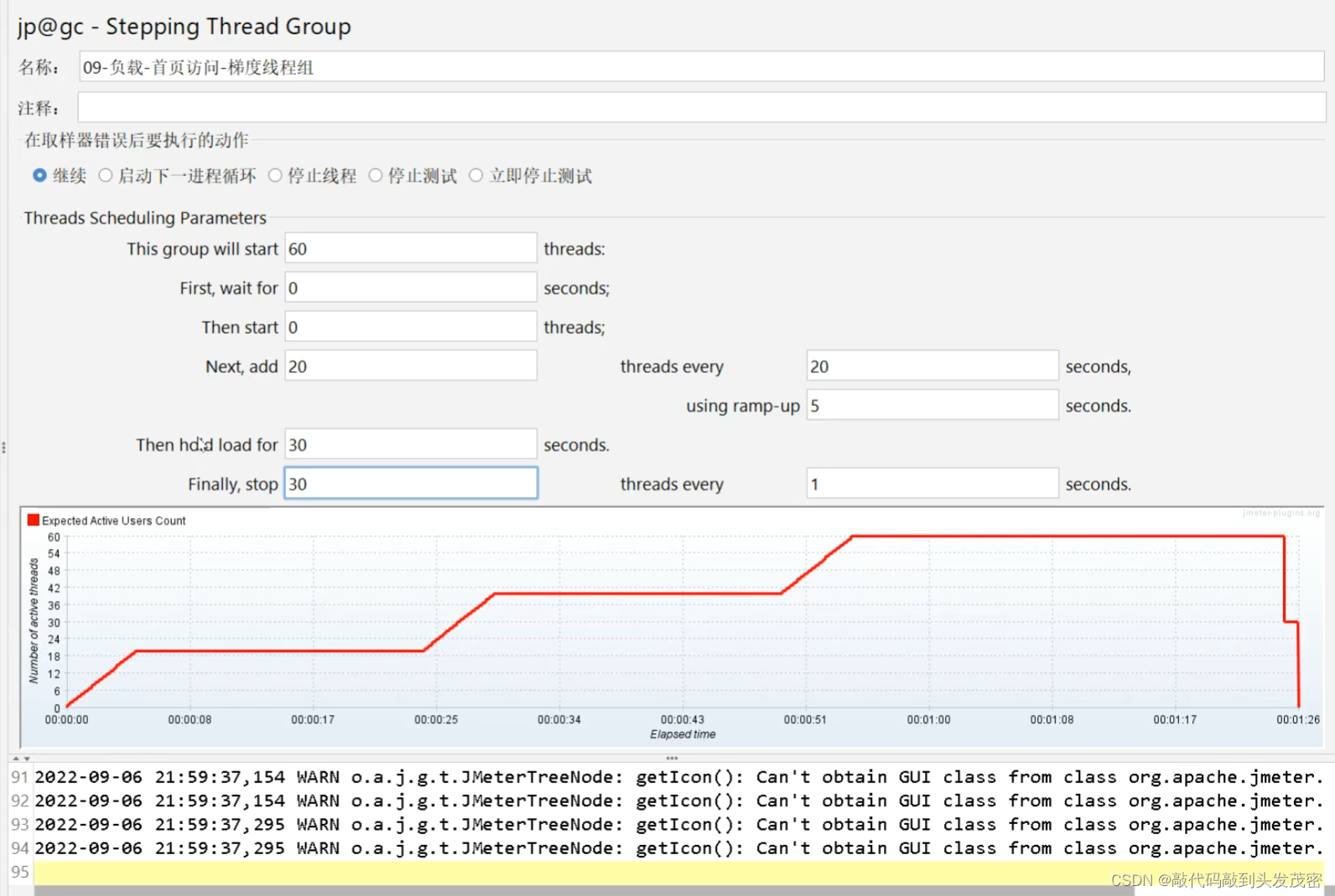
Task: Click the log panel collapse arrows
Action: (21, 758)
